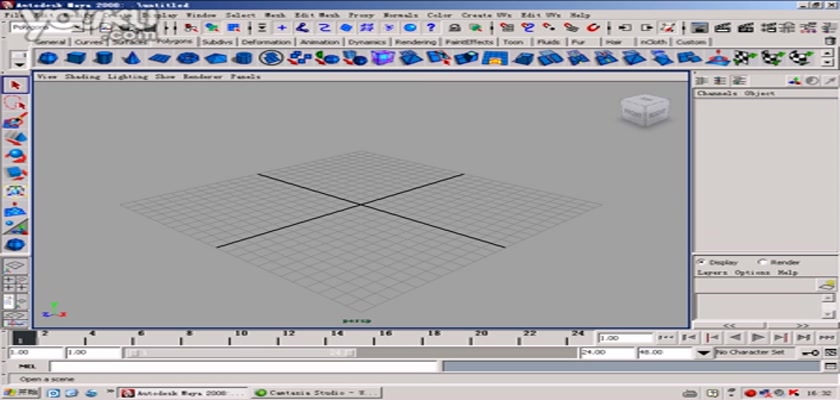Open the shelf menu arrow at left of shelf

click(x=19, y=64)
